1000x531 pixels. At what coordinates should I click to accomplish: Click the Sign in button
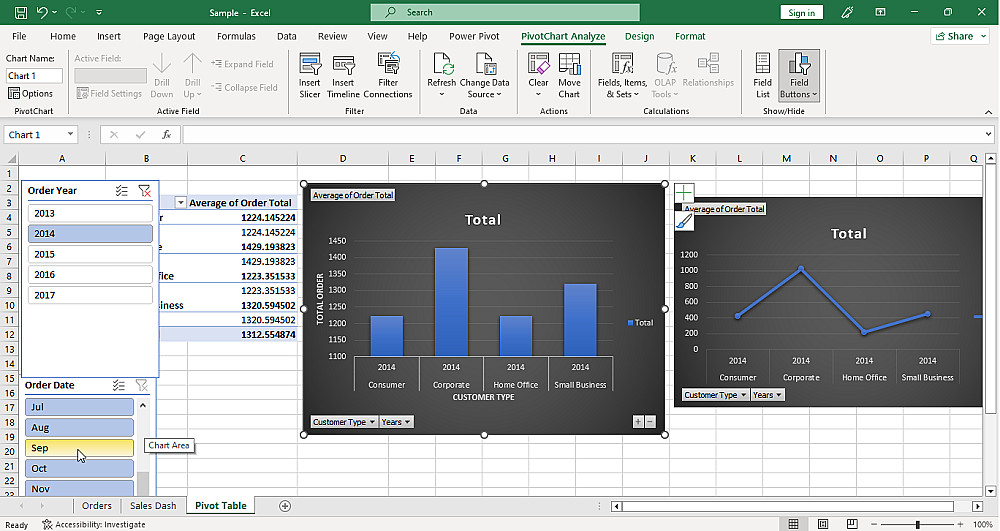click(801, 12)
